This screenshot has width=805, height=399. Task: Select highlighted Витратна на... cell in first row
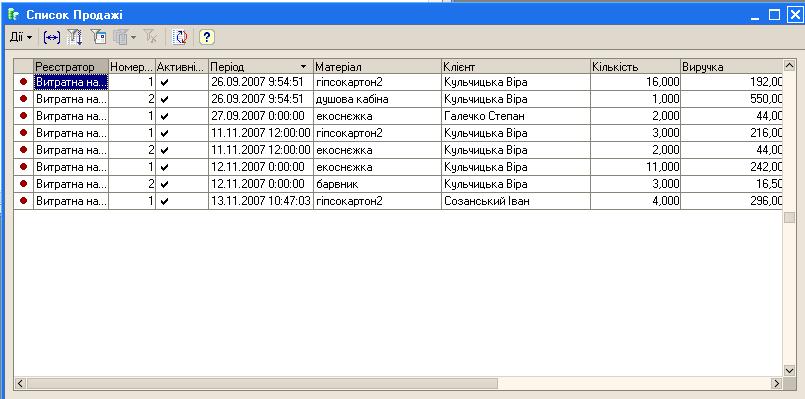pyautogui.click(x=71, y=82)
